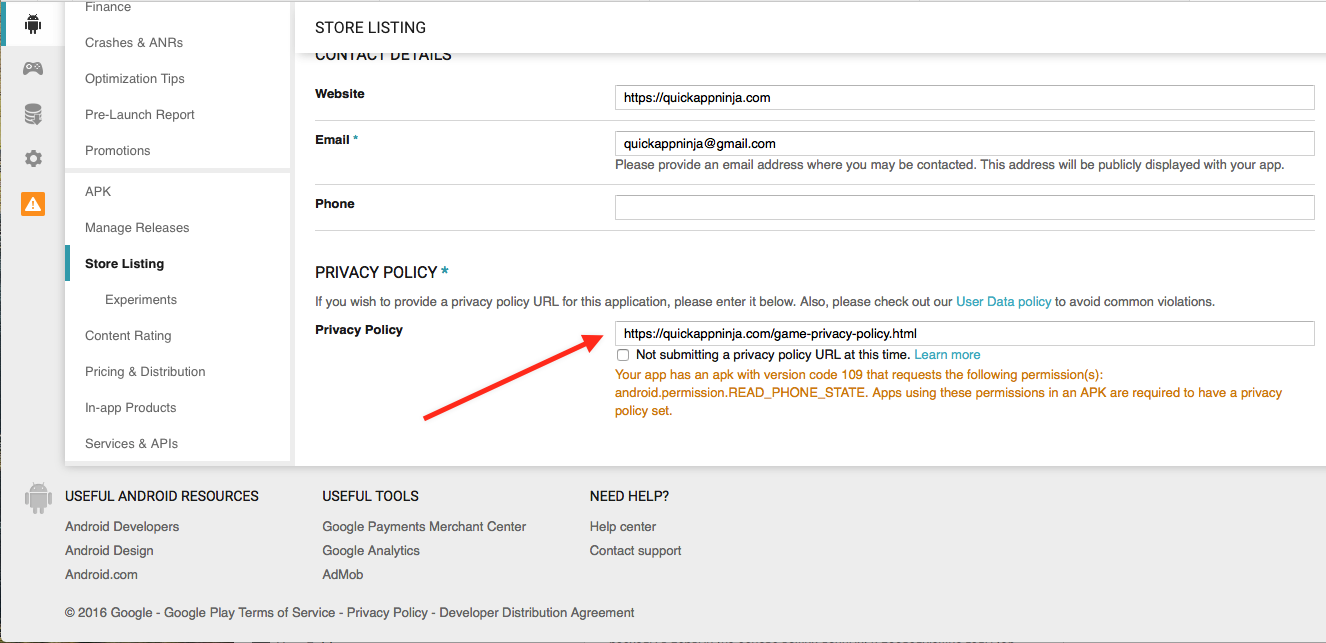Open In-app Products section
1326x643 pixels.
(130, 408)
